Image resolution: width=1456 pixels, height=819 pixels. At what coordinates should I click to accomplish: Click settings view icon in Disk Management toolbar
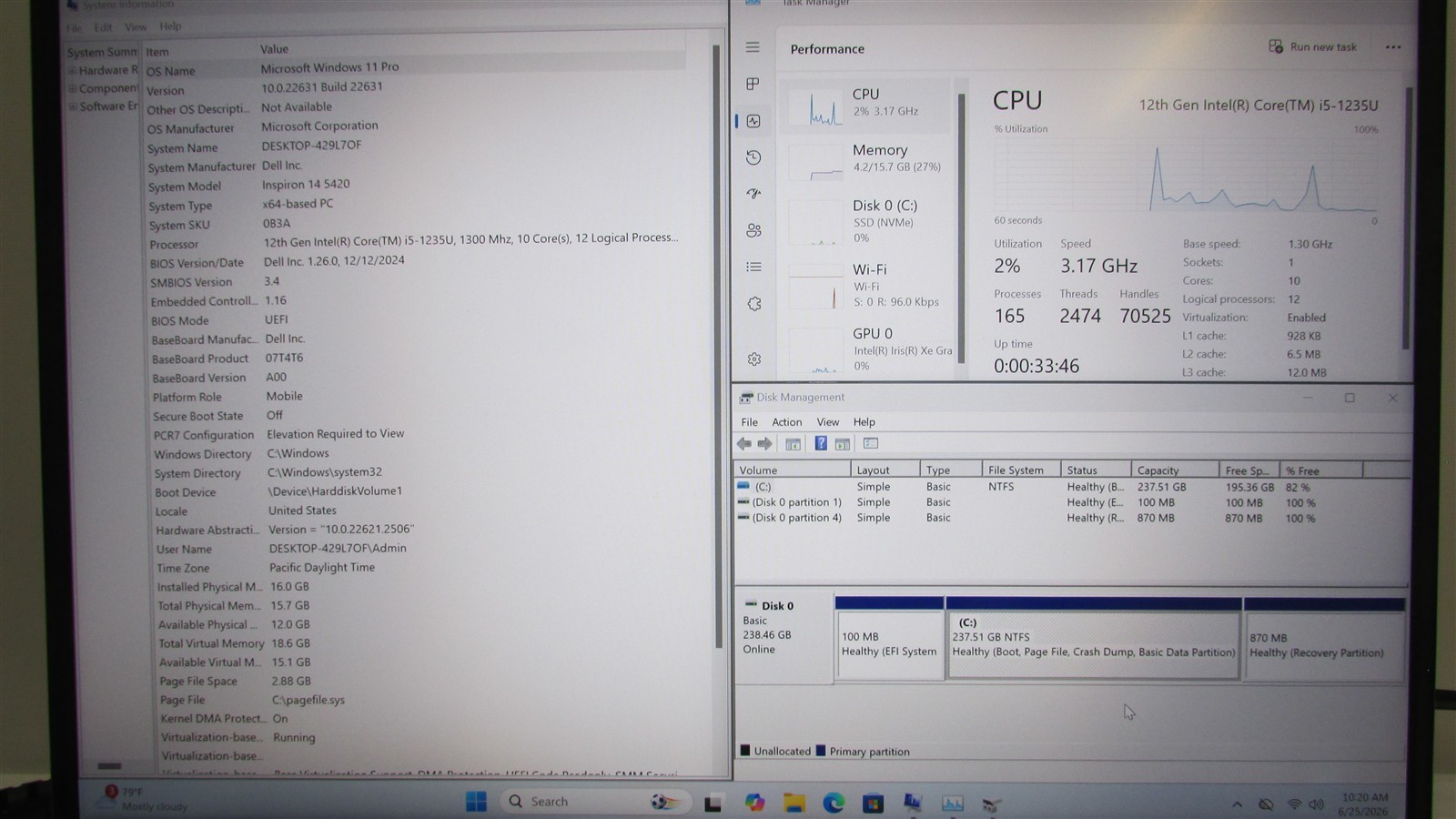coord(871,443)
